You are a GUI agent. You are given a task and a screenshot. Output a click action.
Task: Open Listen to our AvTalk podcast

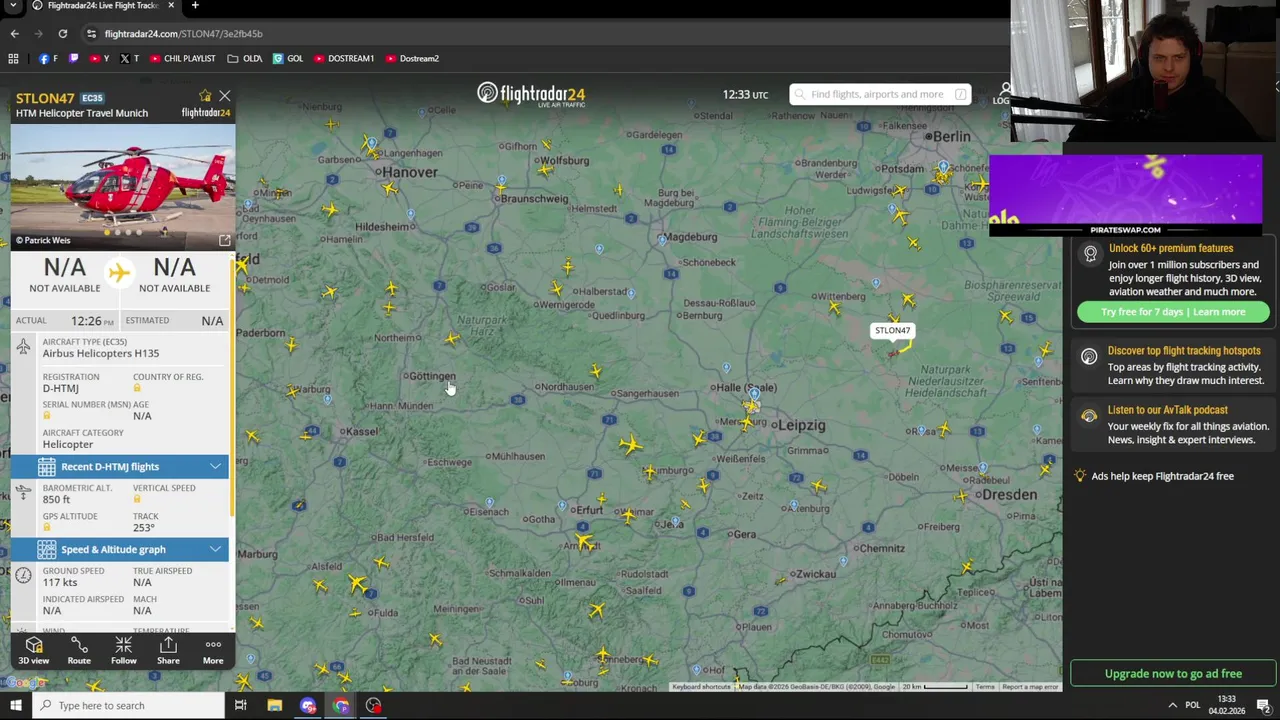coord(1167,410)
